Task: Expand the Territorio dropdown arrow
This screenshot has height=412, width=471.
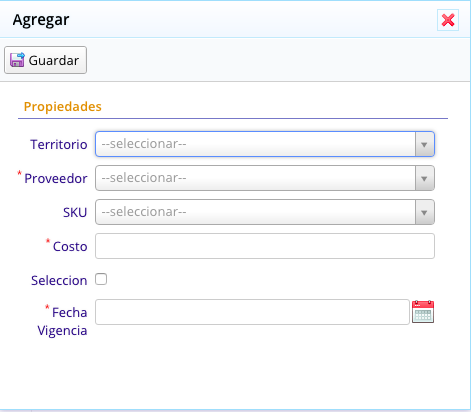Action: [x=424, y=144]
